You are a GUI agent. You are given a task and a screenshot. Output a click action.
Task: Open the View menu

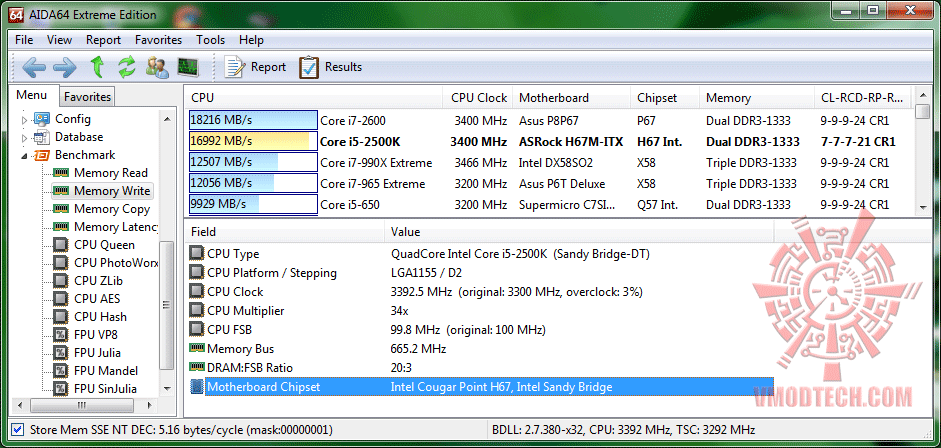[x=59, y=40]
